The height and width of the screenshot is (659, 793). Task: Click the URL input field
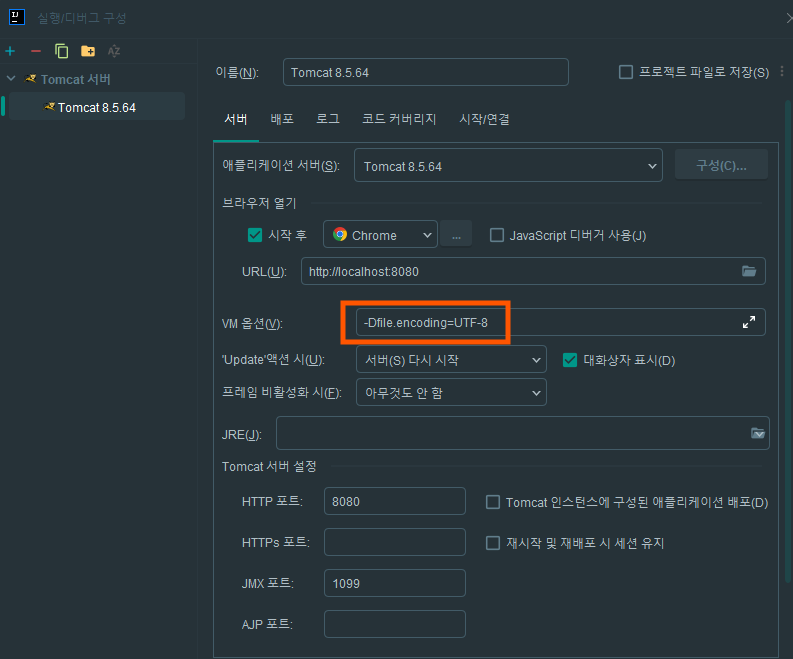533,272
